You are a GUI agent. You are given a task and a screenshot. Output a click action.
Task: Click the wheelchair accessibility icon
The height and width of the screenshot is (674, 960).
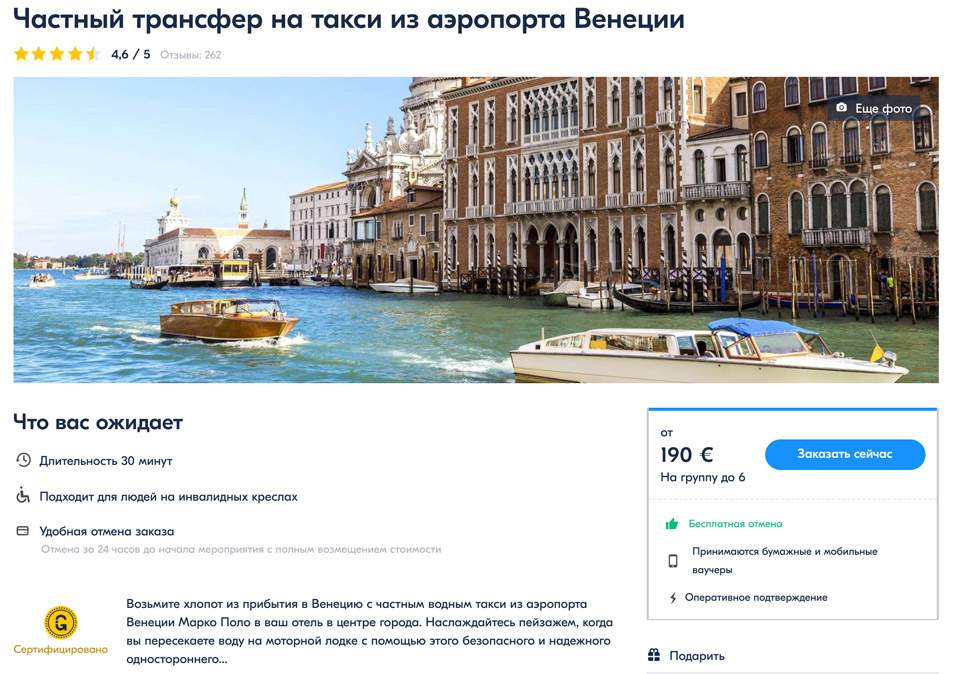pyautogui.click(x=23, y=496)
